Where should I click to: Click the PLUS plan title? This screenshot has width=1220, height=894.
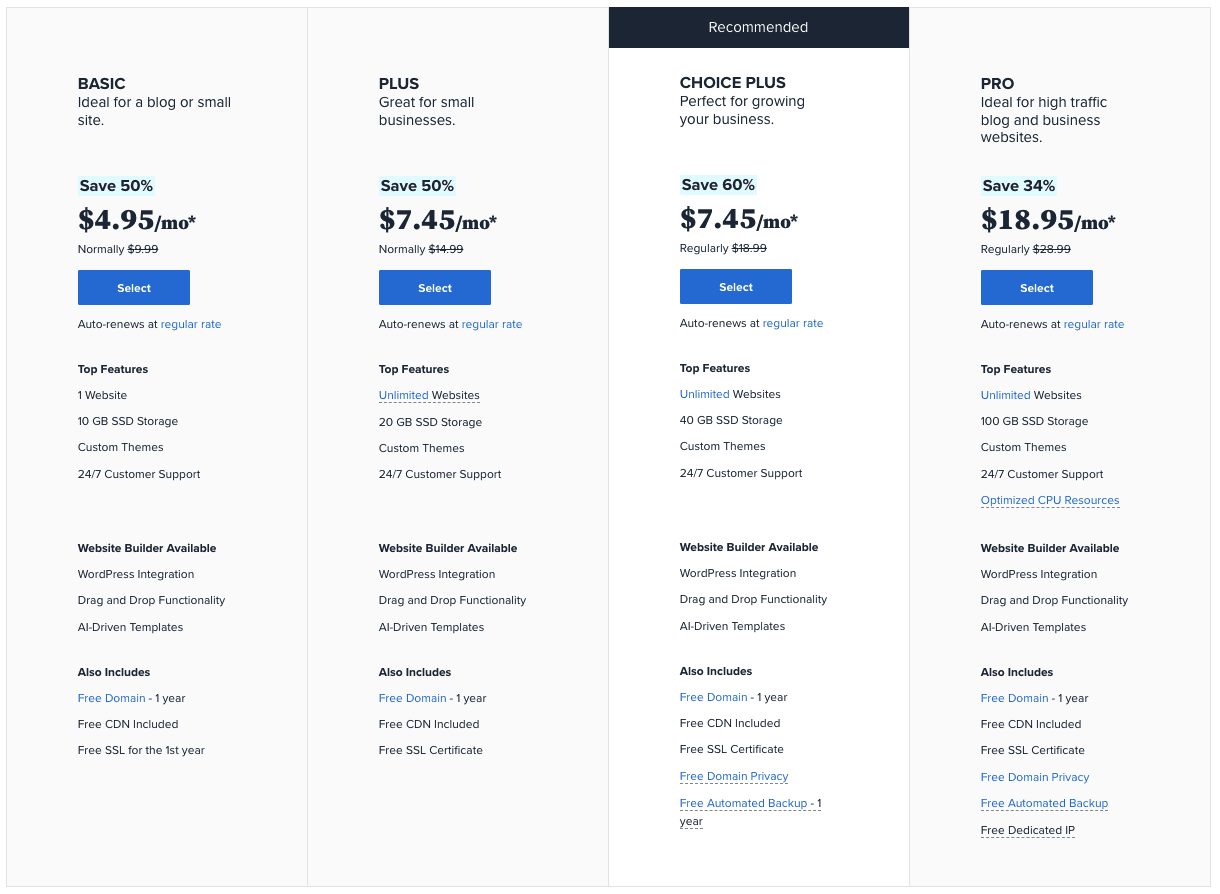pos(399,84)
